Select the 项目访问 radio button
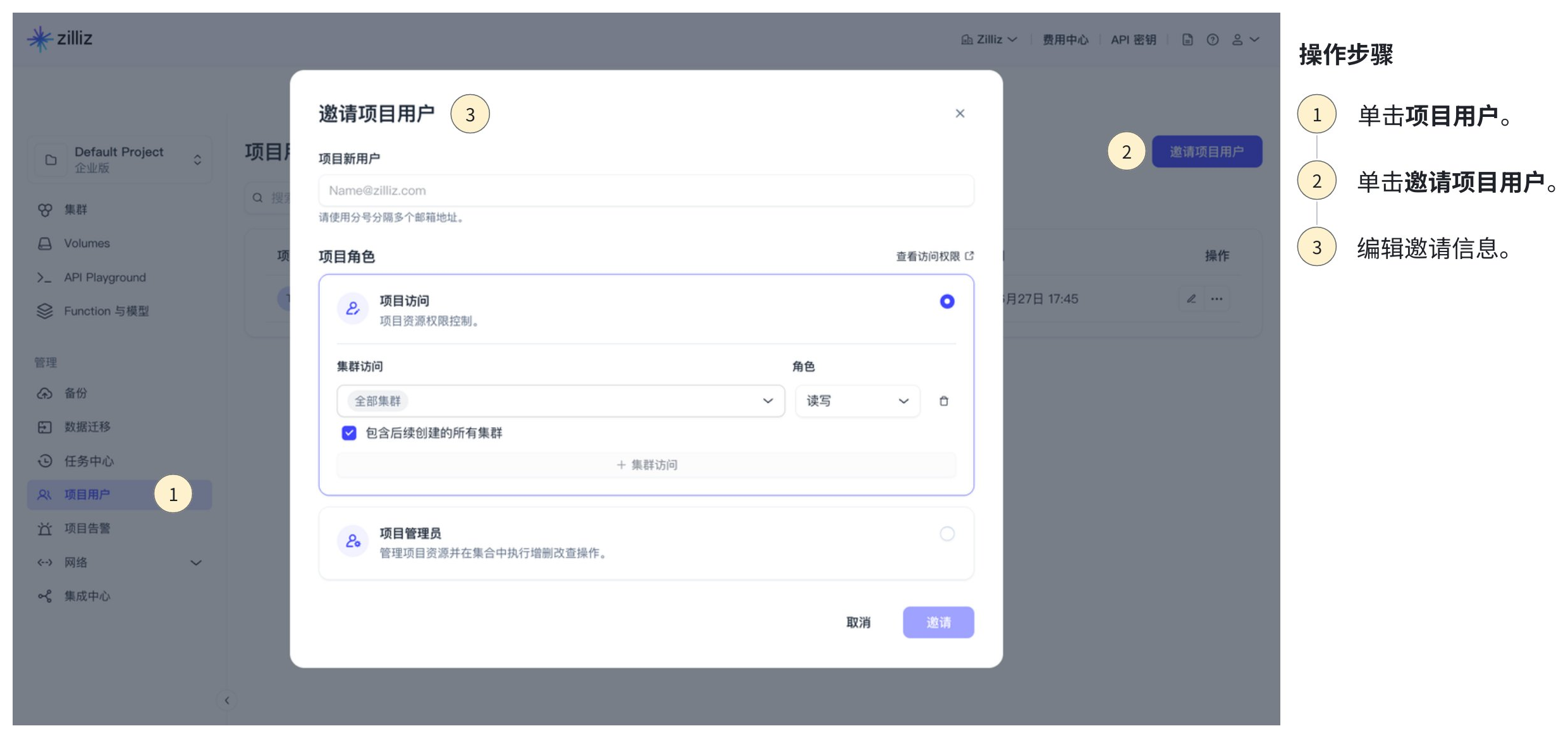Image resolution: width=1568 pixels, height=738 pixels. 946,301
